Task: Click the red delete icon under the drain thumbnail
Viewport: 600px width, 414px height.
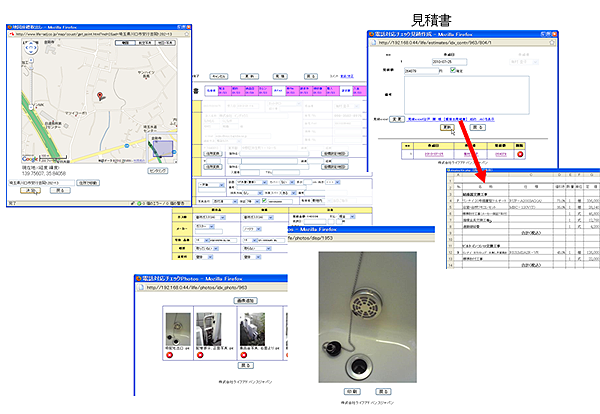Action: tap(170, 355)
